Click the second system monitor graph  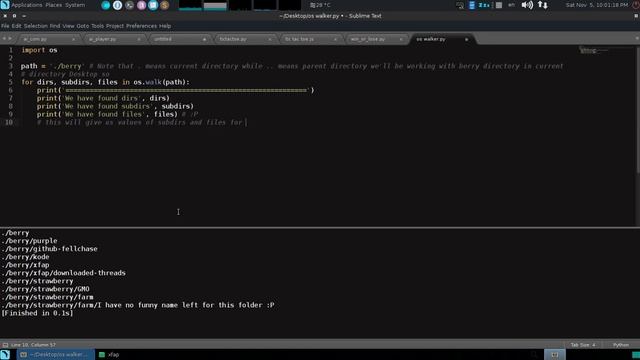(x=215, y=5)
